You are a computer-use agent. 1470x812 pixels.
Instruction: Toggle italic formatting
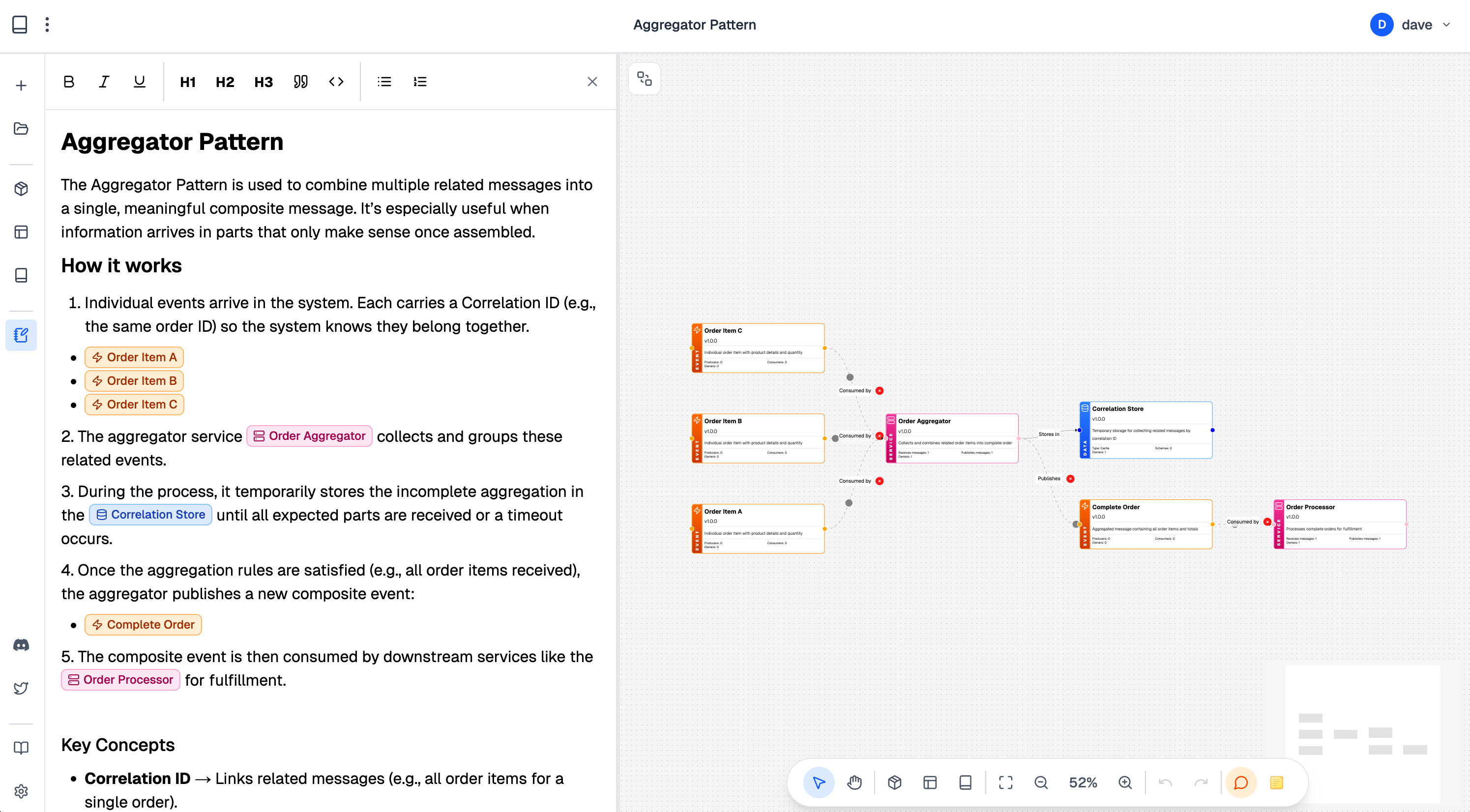pos(103,82)
